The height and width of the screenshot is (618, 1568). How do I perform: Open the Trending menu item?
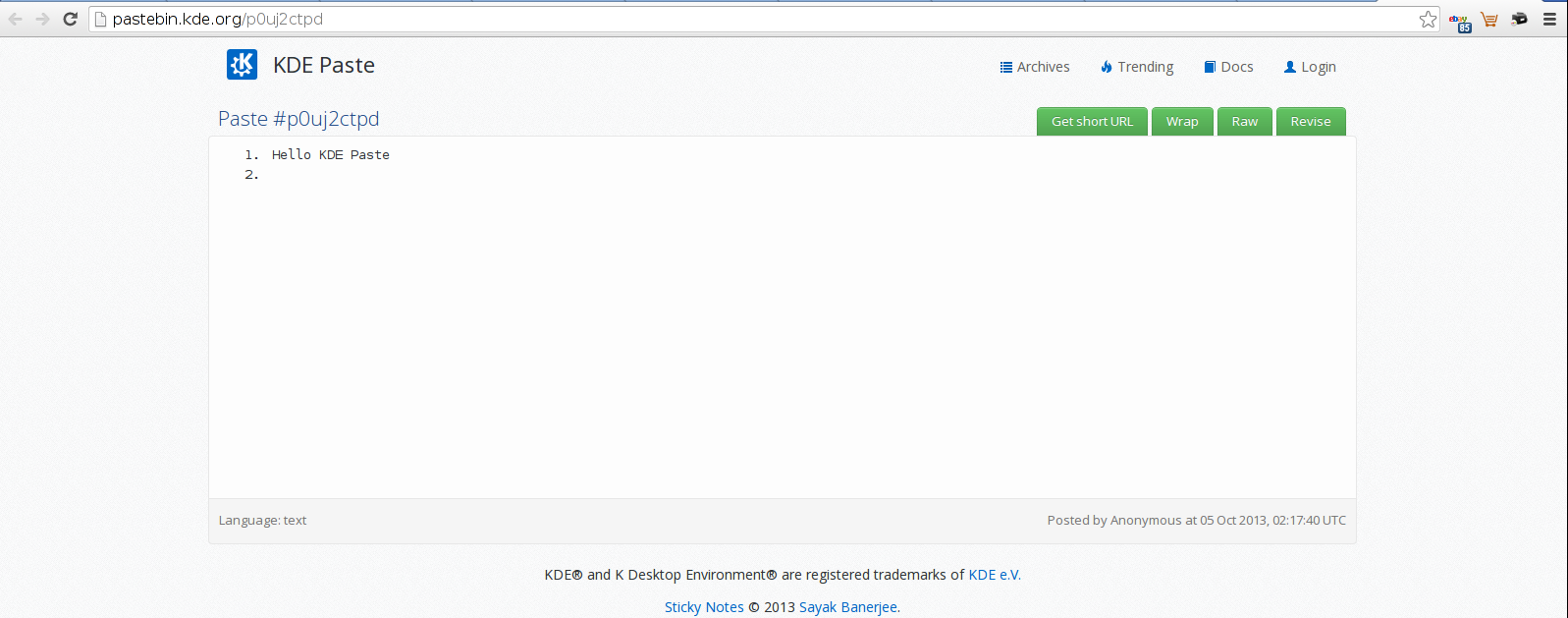pyautogui.click(x=1137, y=67)
